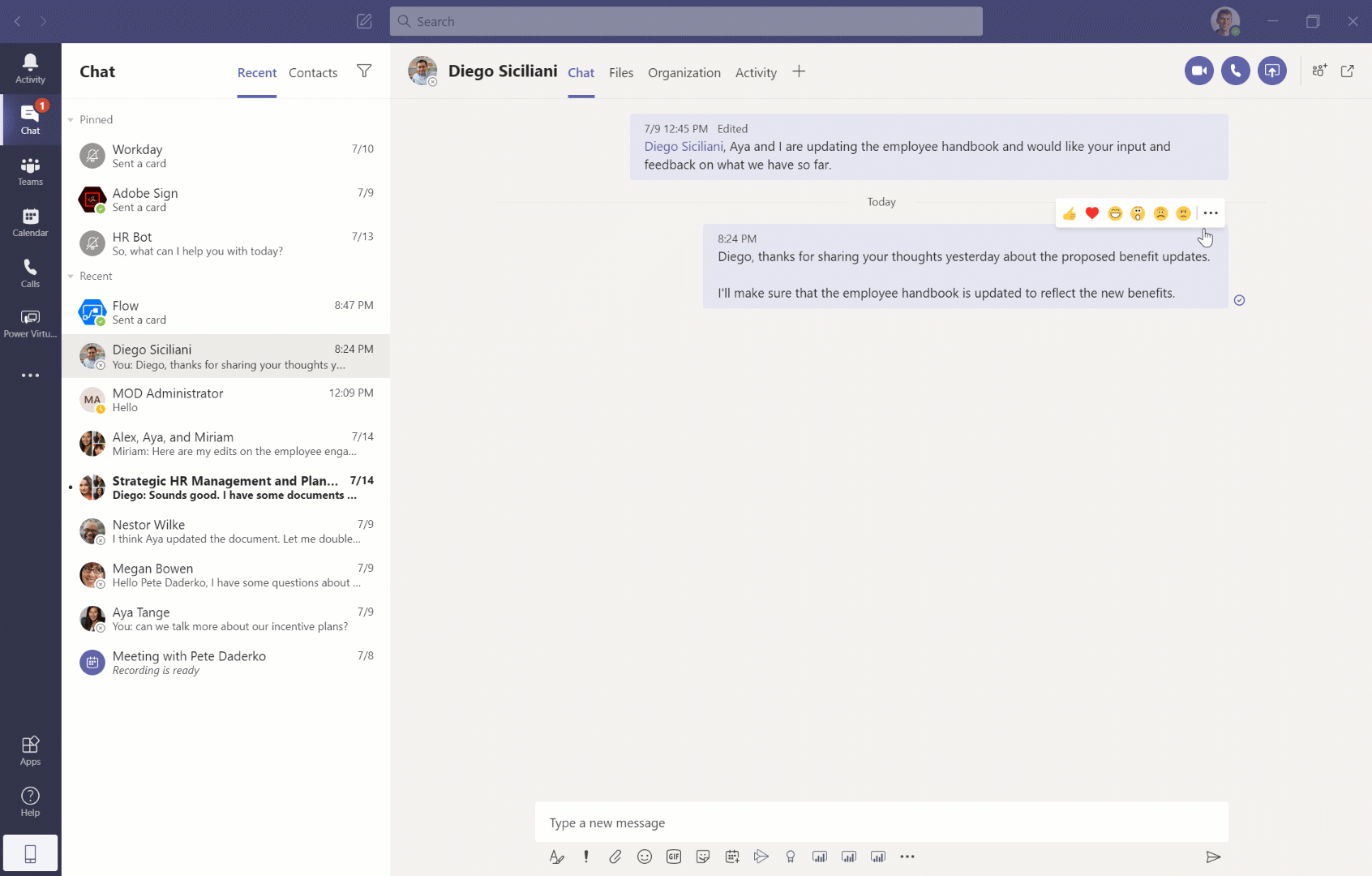Click the Send message arrow
The image size is (1372, 876).
(1213, 857)
